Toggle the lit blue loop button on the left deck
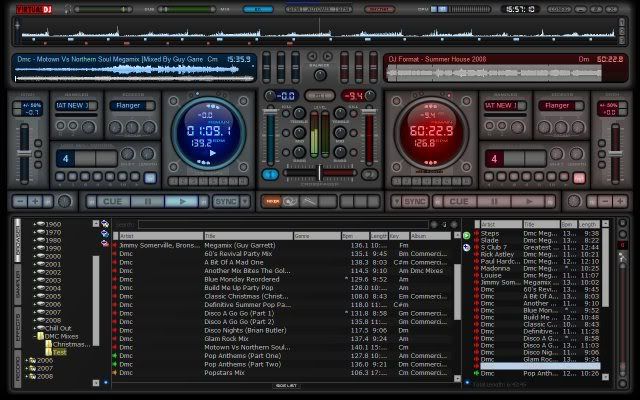The image size is (640, 400). (x=150, y=178)
